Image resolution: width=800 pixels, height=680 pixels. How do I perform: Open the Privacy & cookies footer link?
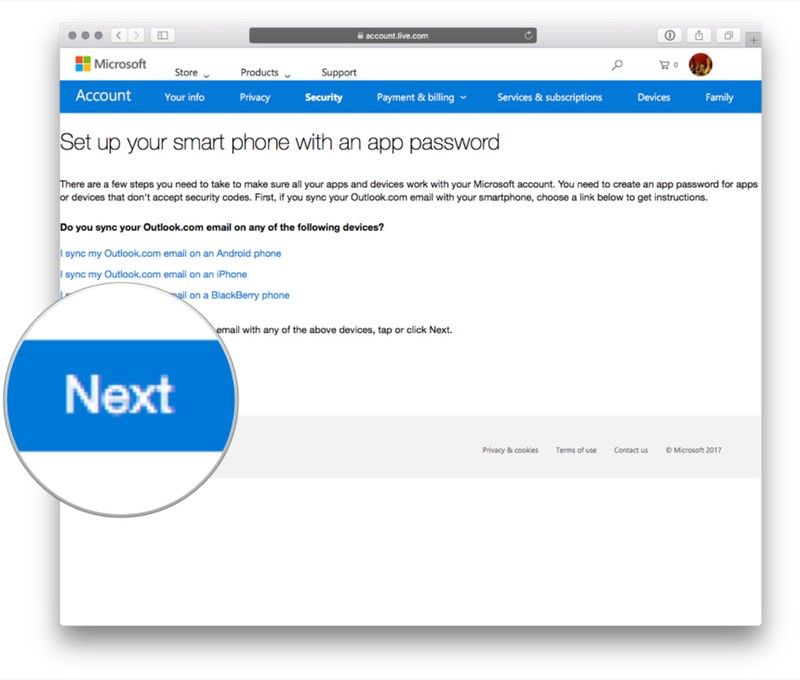click(510, 450)
